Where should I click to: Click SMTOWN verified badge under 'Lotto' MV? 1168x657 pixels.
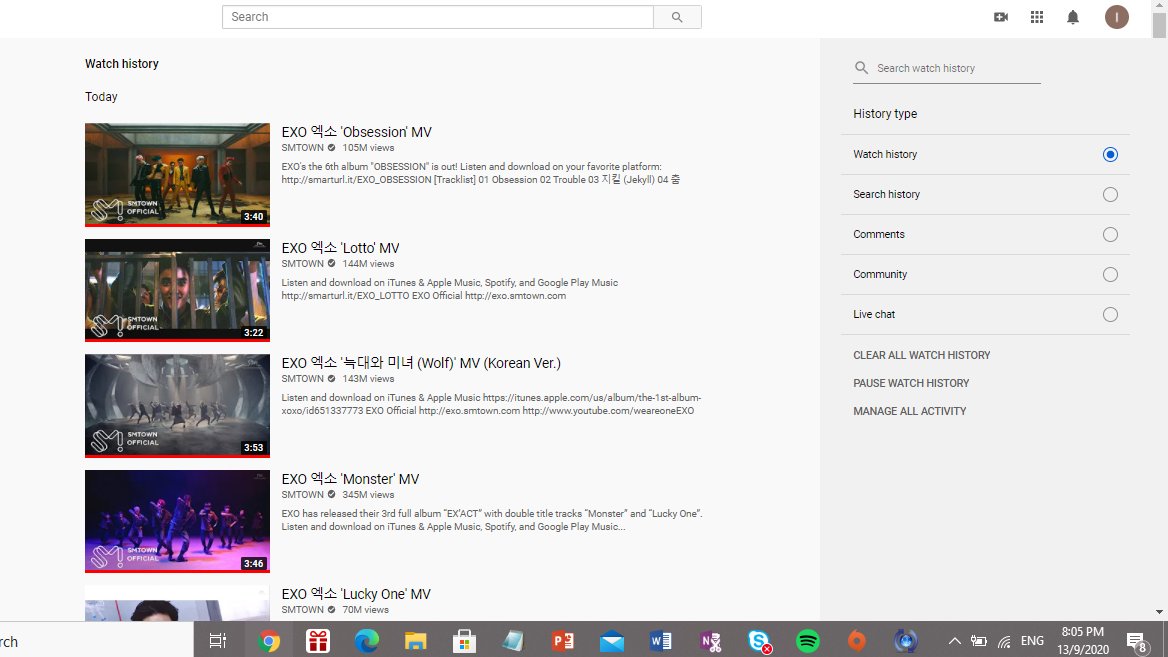coord(331,264)
